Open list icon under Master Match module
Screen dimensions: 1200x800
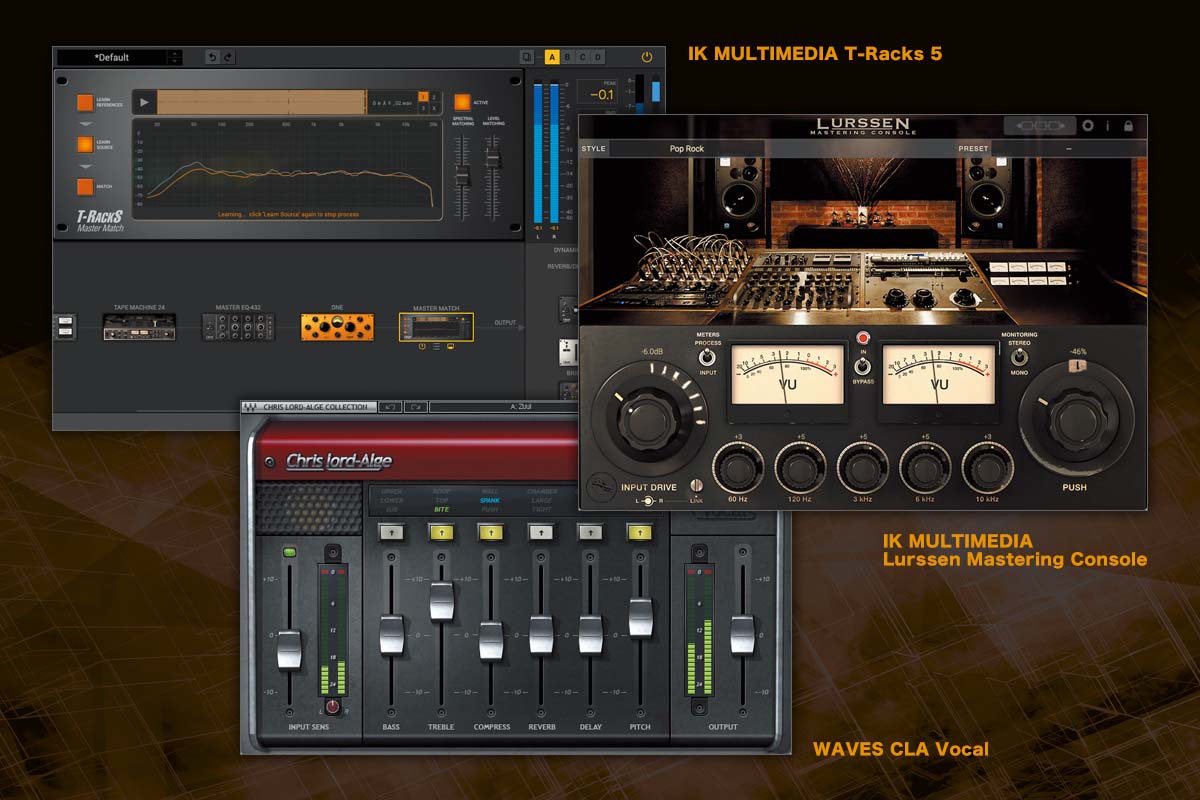(x=437, y=347)
